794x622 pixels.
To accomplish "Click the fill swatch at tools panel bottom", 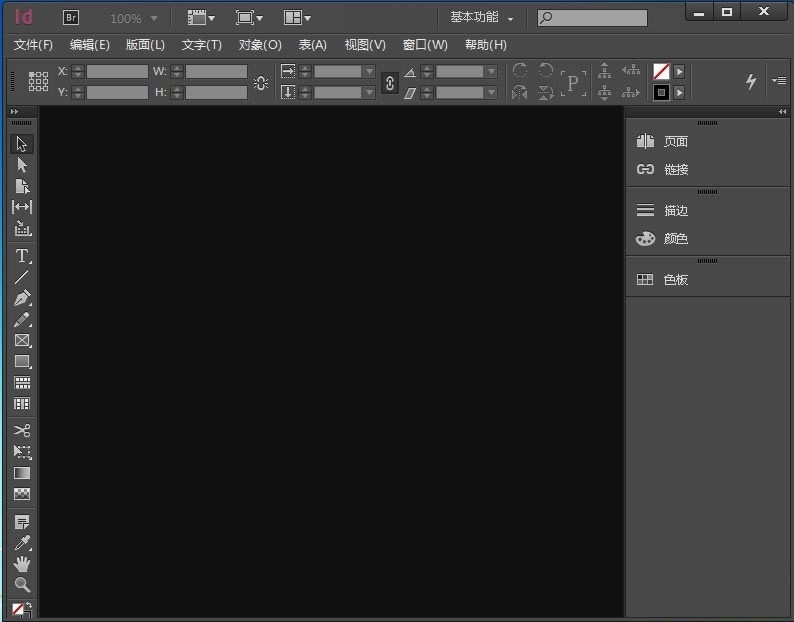I will point(18,608).
